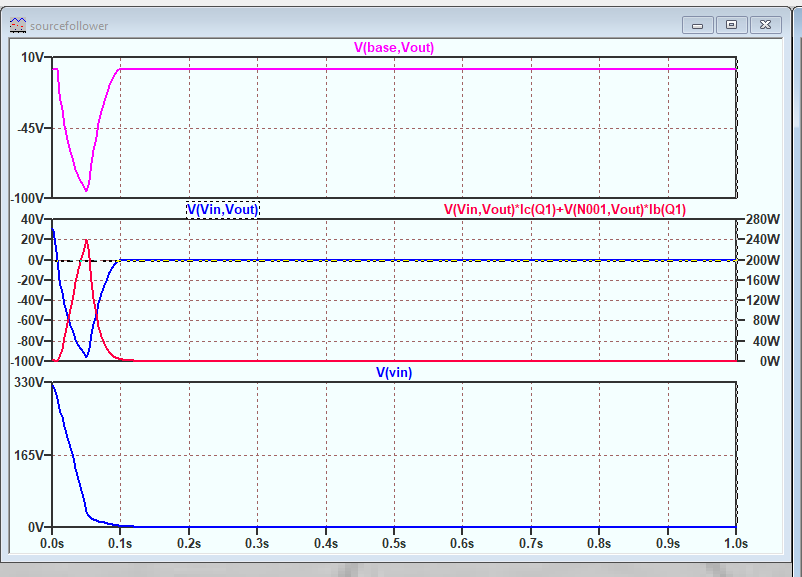Click the 0.7s time axis label
Image resolution: width=802 pixels, height=577 pixels.
531,544
